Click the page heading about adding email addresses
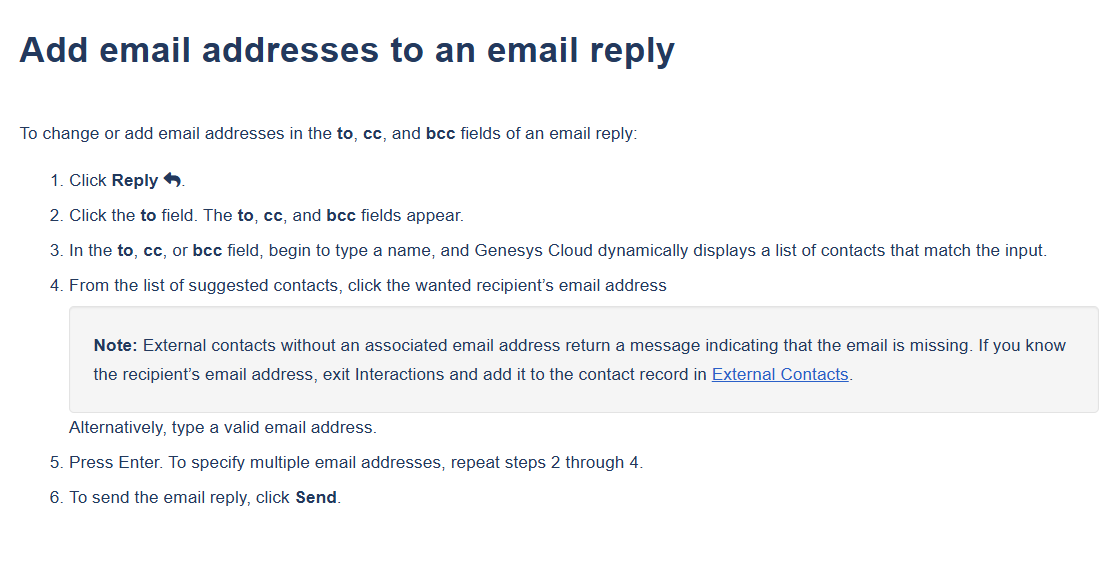The height and width of the screenshot is (570, 1108). point(346,50)
